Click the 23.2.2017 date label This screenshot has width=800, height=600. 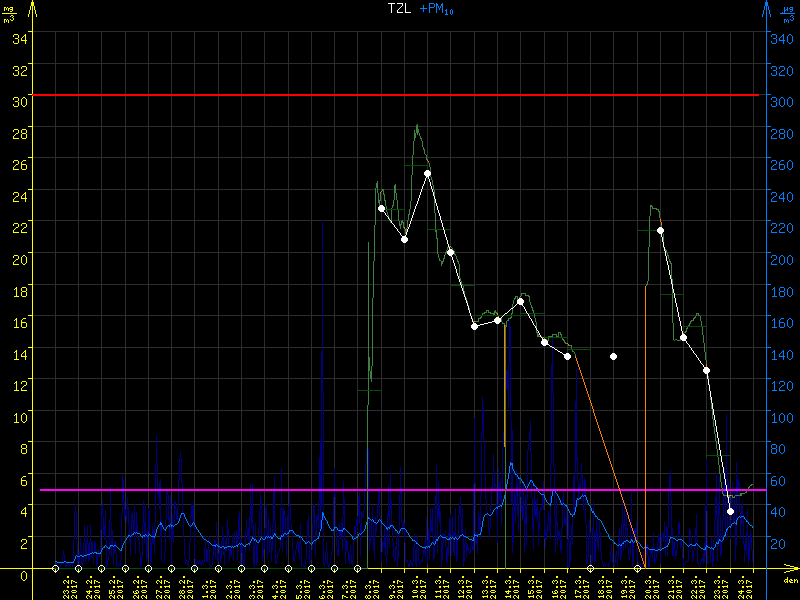coord(68,585)
